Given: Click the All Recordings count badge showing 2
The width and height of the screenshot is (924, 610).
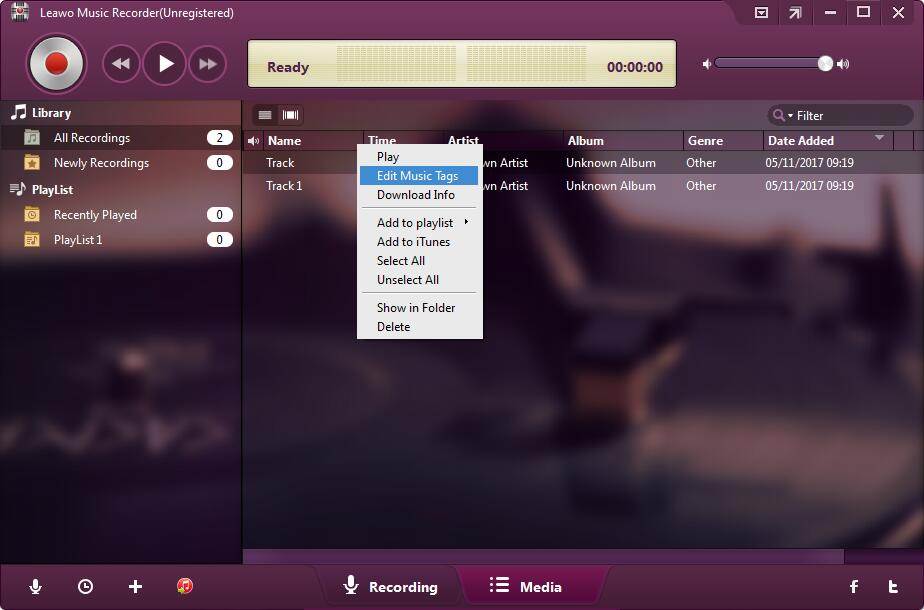Looking at the screenshot, I should 219,138.
